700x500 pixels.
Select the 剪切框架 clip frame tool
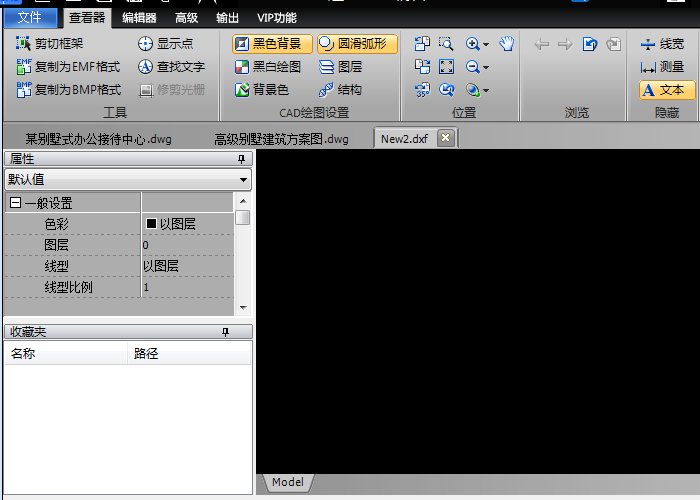[50, 43]
